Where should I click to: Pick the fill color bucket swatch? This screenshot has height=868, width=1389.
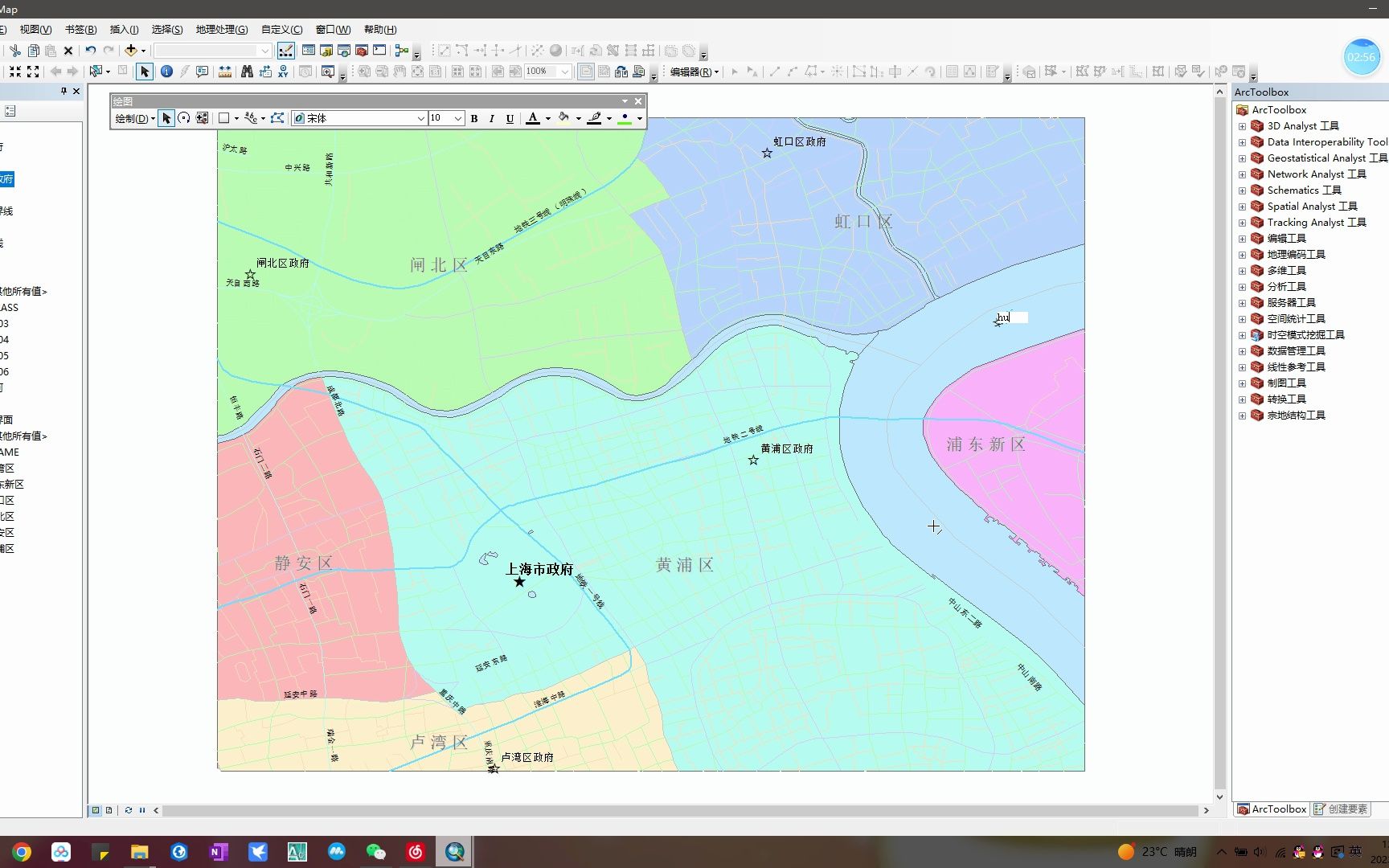coord(564,118)
